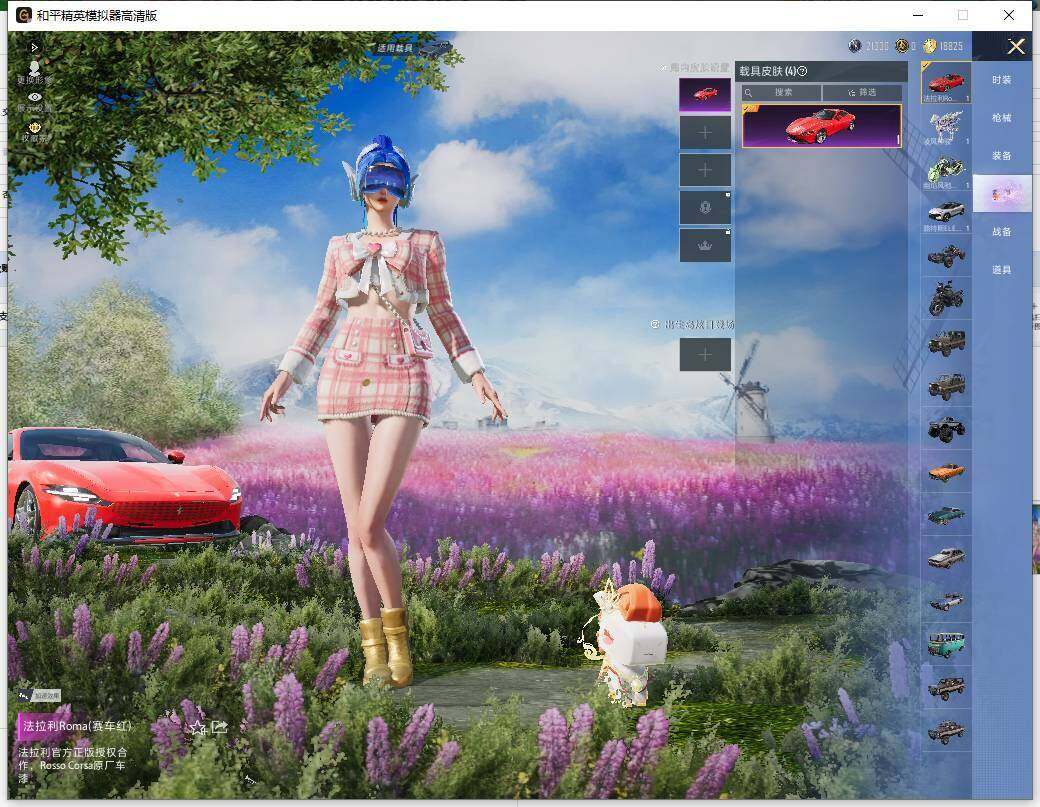The width and height of the screenshot is (1040, 807).
Task: Select the teal minibus vehicle
Action: 946,644
